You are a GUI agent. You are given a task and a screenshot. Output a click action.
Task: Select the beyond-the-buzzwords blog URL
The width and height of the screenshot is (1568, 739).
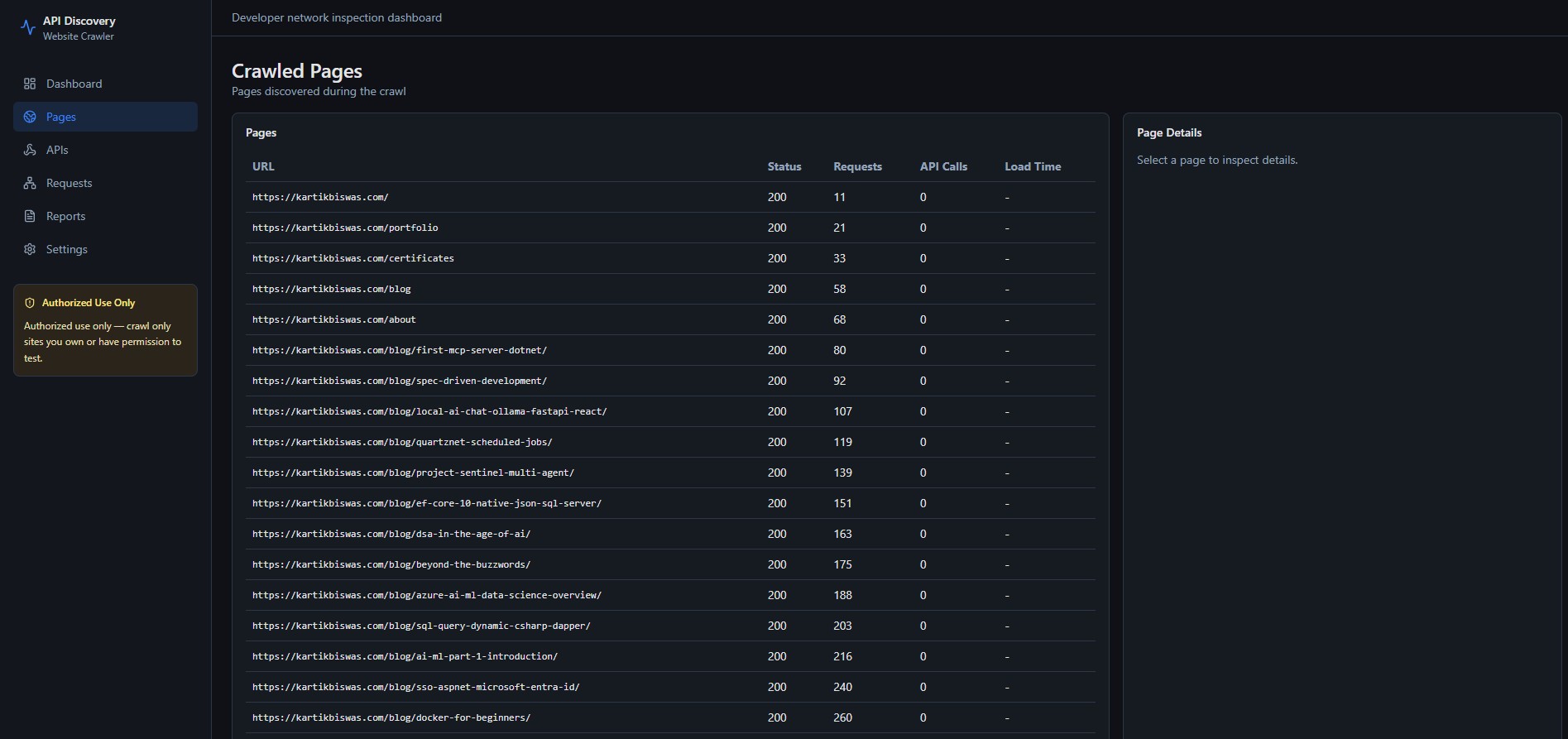coord(391,564)
